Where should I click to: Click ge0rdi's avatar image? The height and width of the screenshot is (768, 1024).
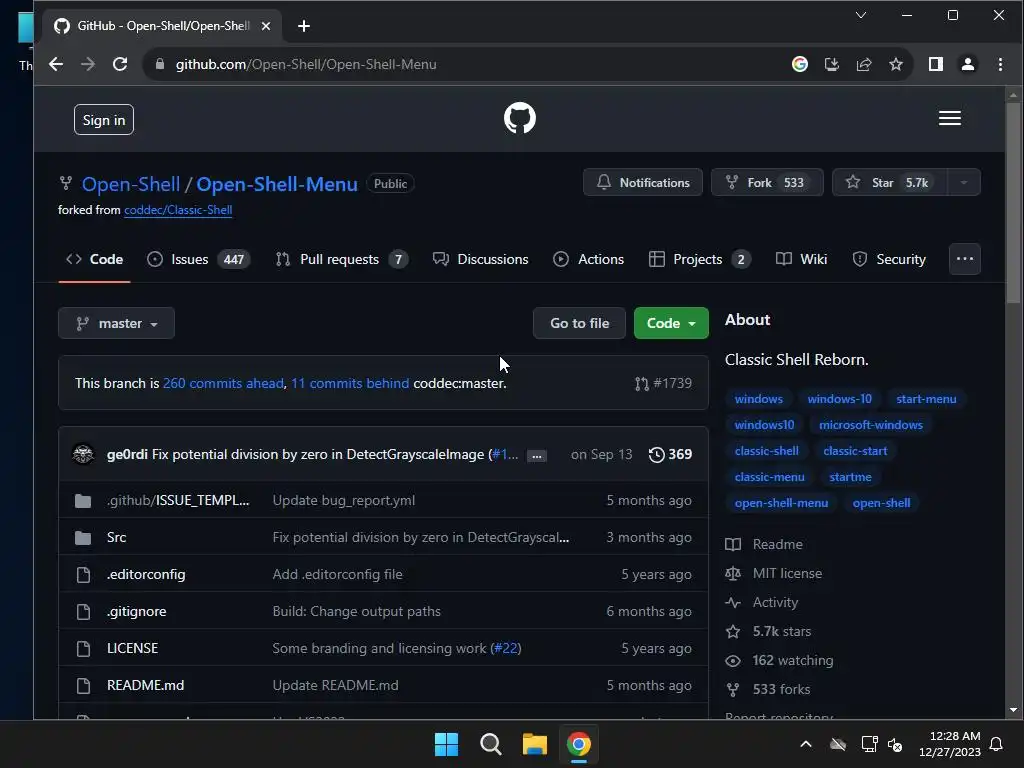point(83,454)
